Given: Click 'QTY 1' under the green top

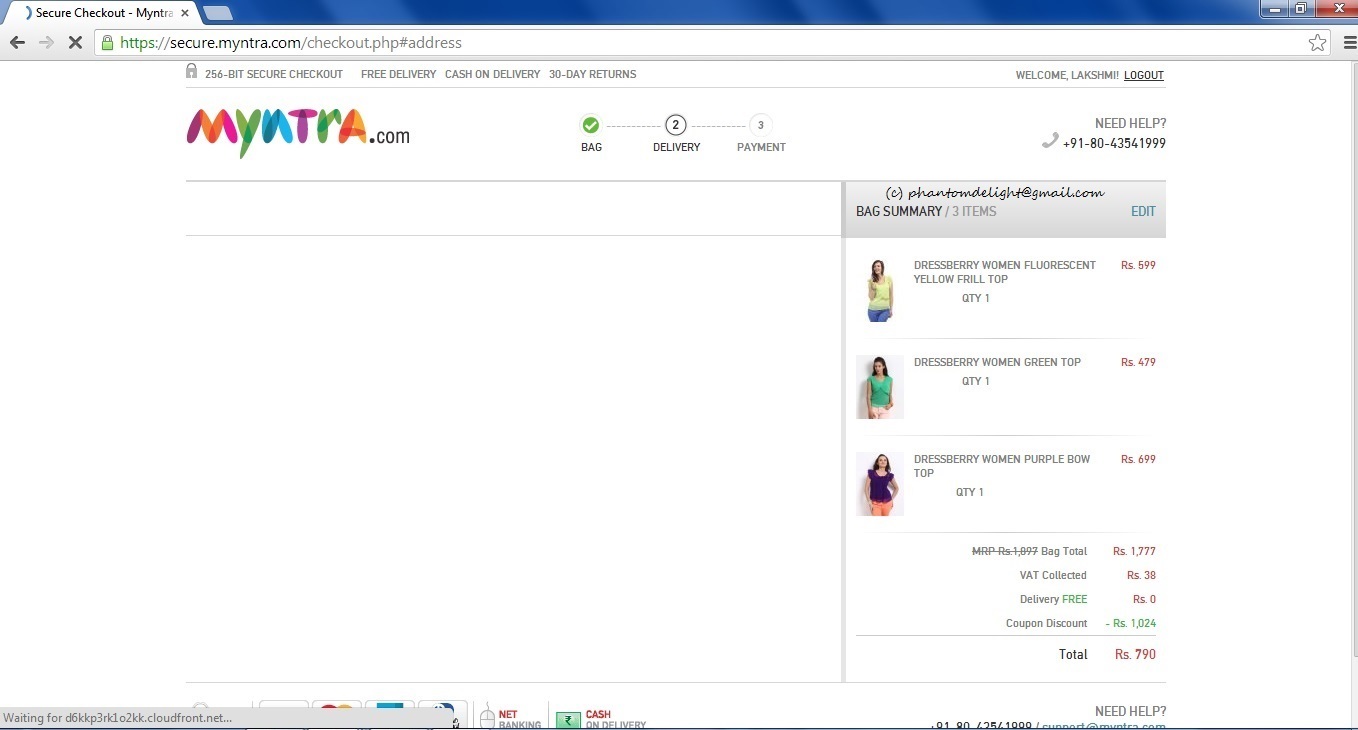Looking at the screenshot, I should pos(976,381).
